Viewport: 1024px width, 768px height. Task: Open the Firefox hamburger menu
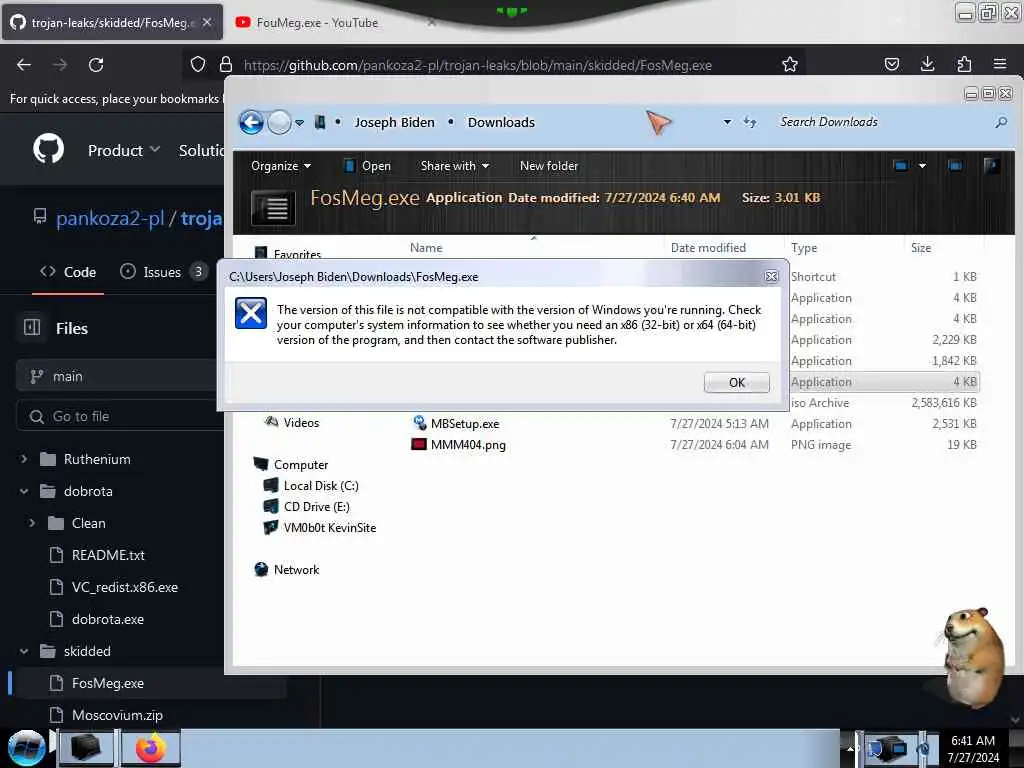coord(1000,64)
